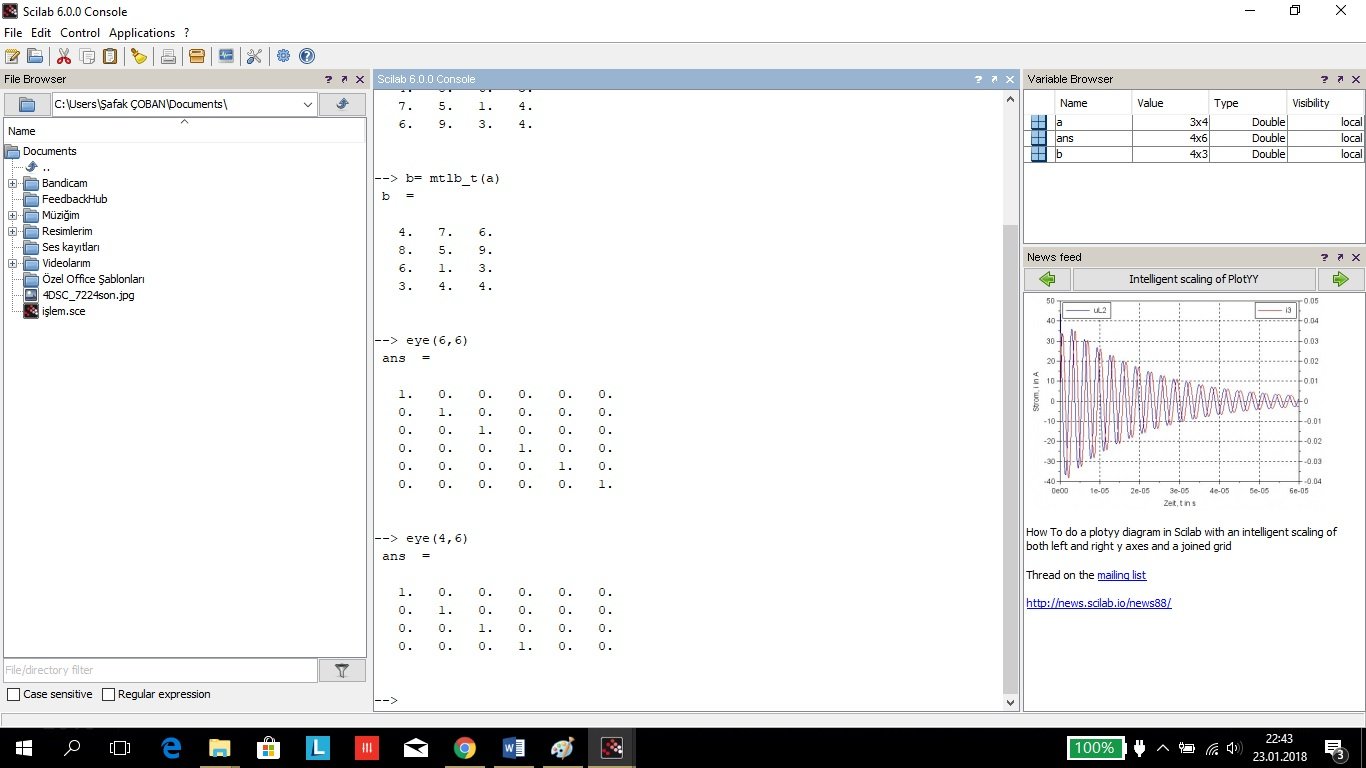This screenshot has height=768, width=1366.
Task: Open Google Chrome from taskbar
Action: [x=464, y=747]
